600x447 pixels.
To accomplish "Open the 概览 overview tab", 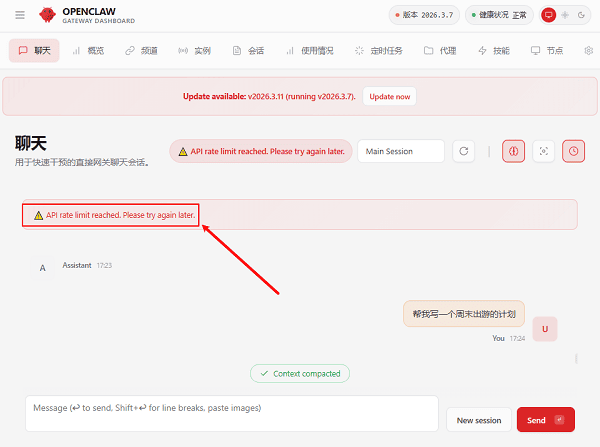I will [x=88, y=51].
